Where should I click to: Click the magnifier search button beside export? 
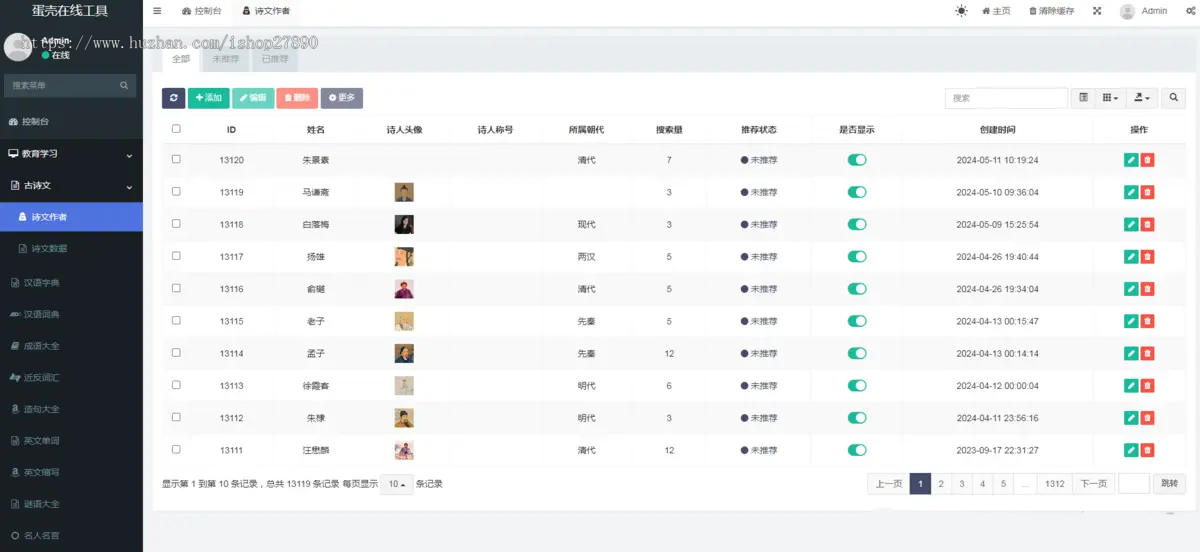pos(1173,98)
